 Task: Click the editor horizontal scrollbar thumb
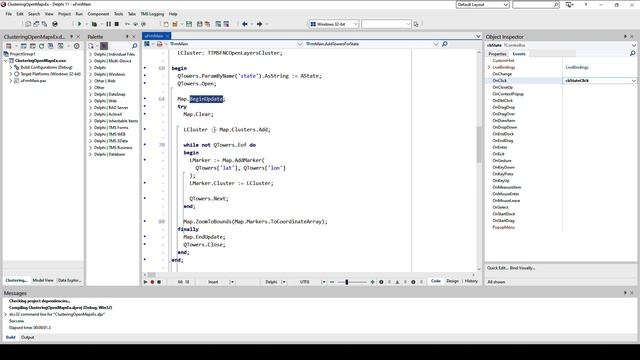click(151, 275)
